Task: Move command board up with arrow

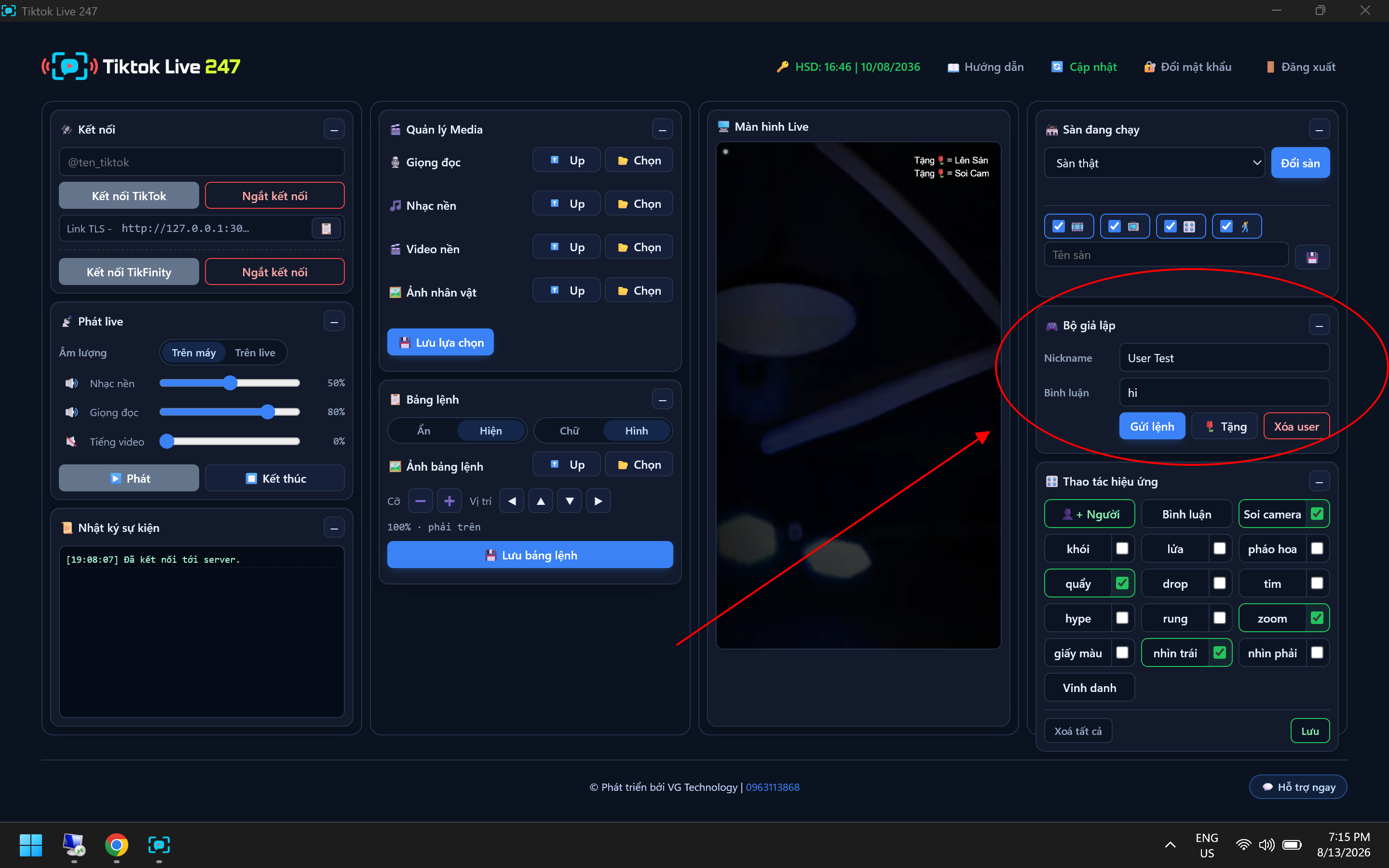Action: (x=541, y=501)
